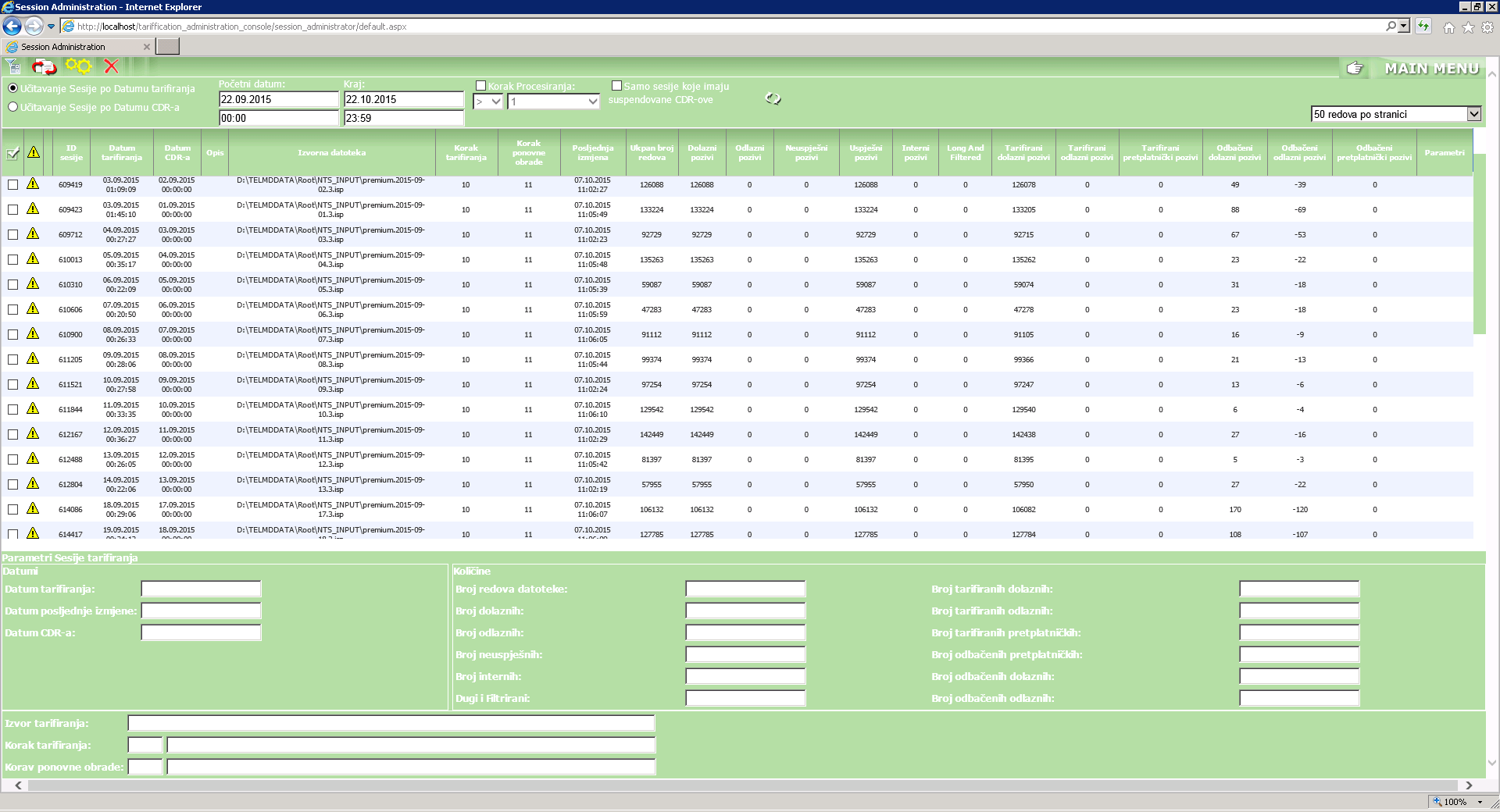Image resolution: width=1500 pixels, height=812 pixels.
Task: Open the recent pages dropdown next to navigation arrows
Action: [x=52, y=27]
